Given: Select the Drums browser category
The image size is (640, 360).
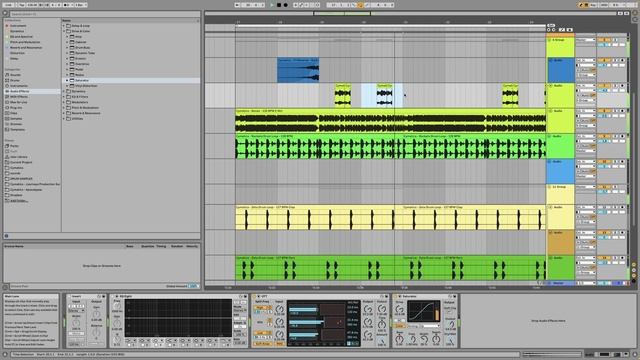Looking at the screenshot, I should pyautogui.click(x=15, y=80).
